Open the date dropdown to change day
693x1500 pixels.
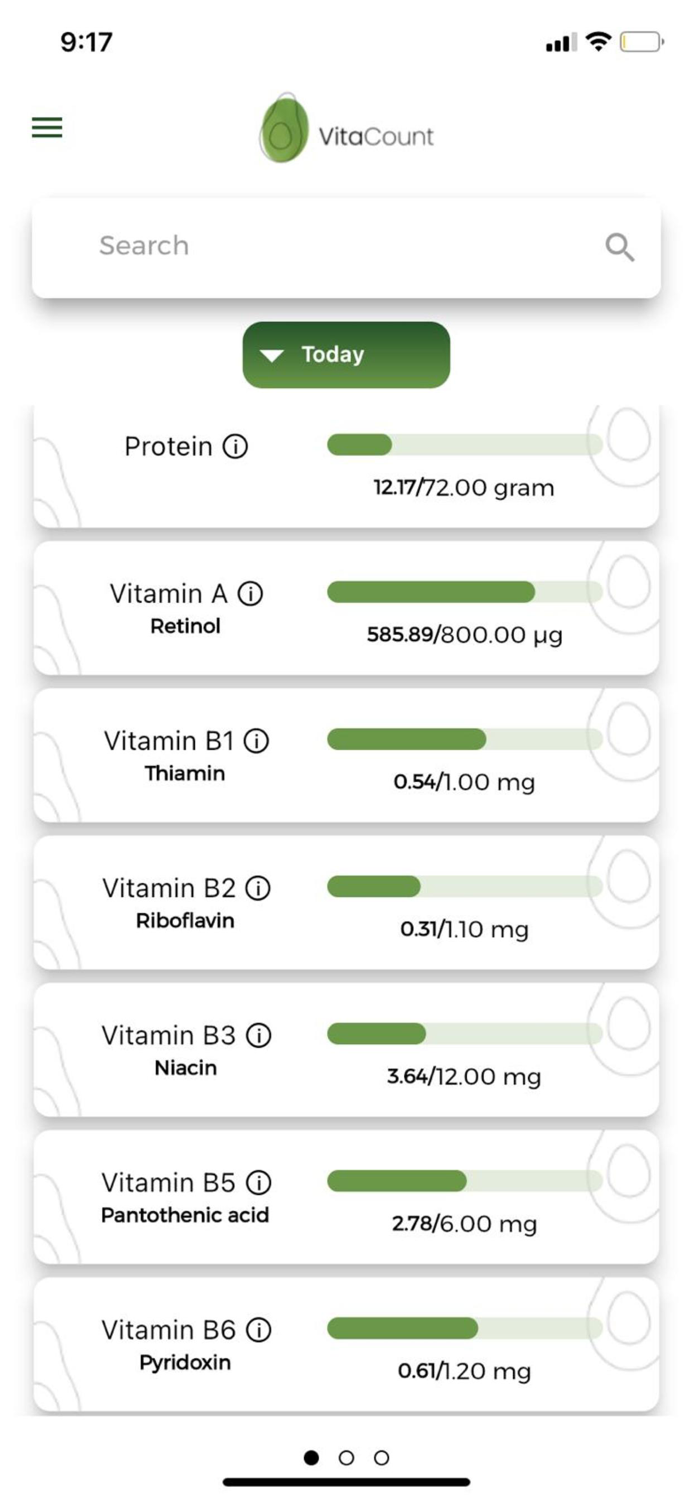point(345,354)
